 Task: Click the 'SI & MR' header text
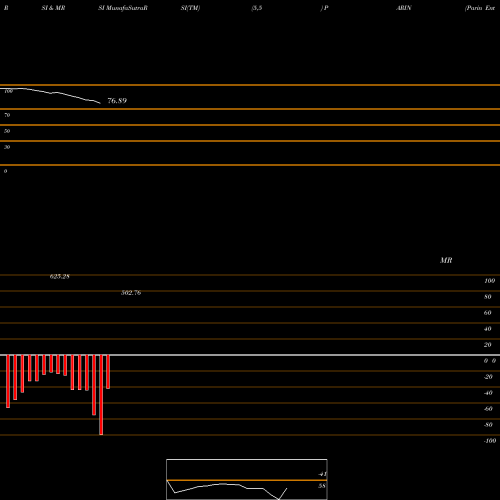pyautogui.click(x=53, y=8)
